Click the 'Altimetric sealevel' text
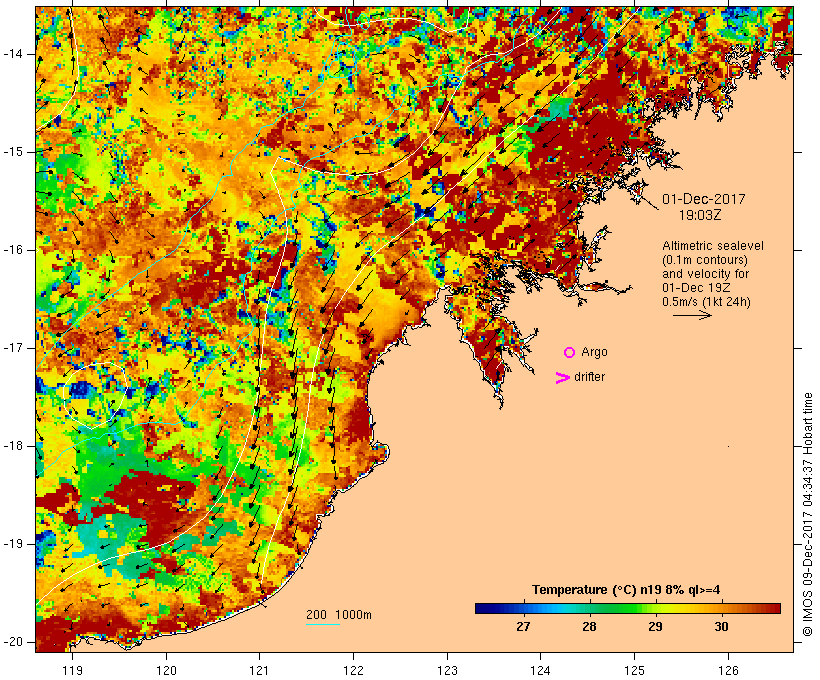Image resolution: width=820 pixels, height=680 pixels. click(x=713, y=246)
